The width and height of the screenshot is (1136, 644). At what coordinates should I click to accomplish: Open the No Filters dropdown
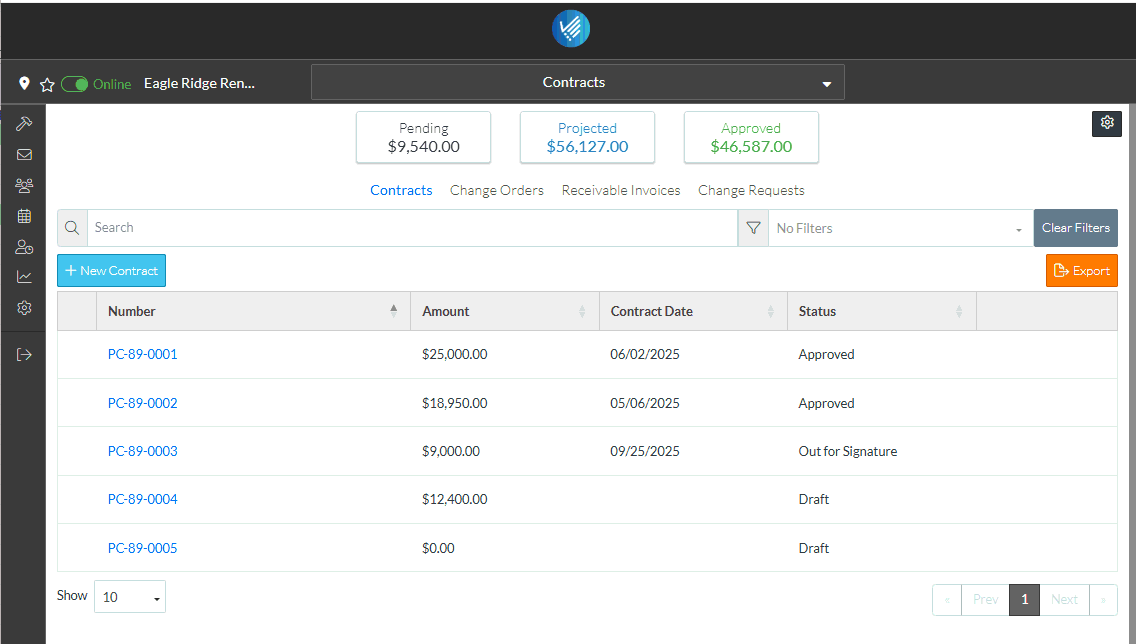[x=899, y=228]
